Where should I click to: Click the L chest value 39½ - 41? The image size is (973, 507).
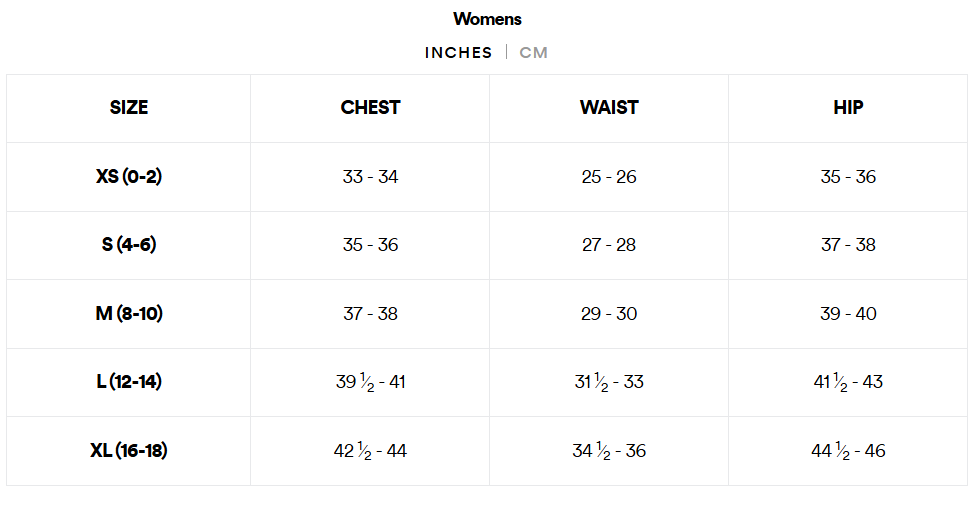click(370, 382)
